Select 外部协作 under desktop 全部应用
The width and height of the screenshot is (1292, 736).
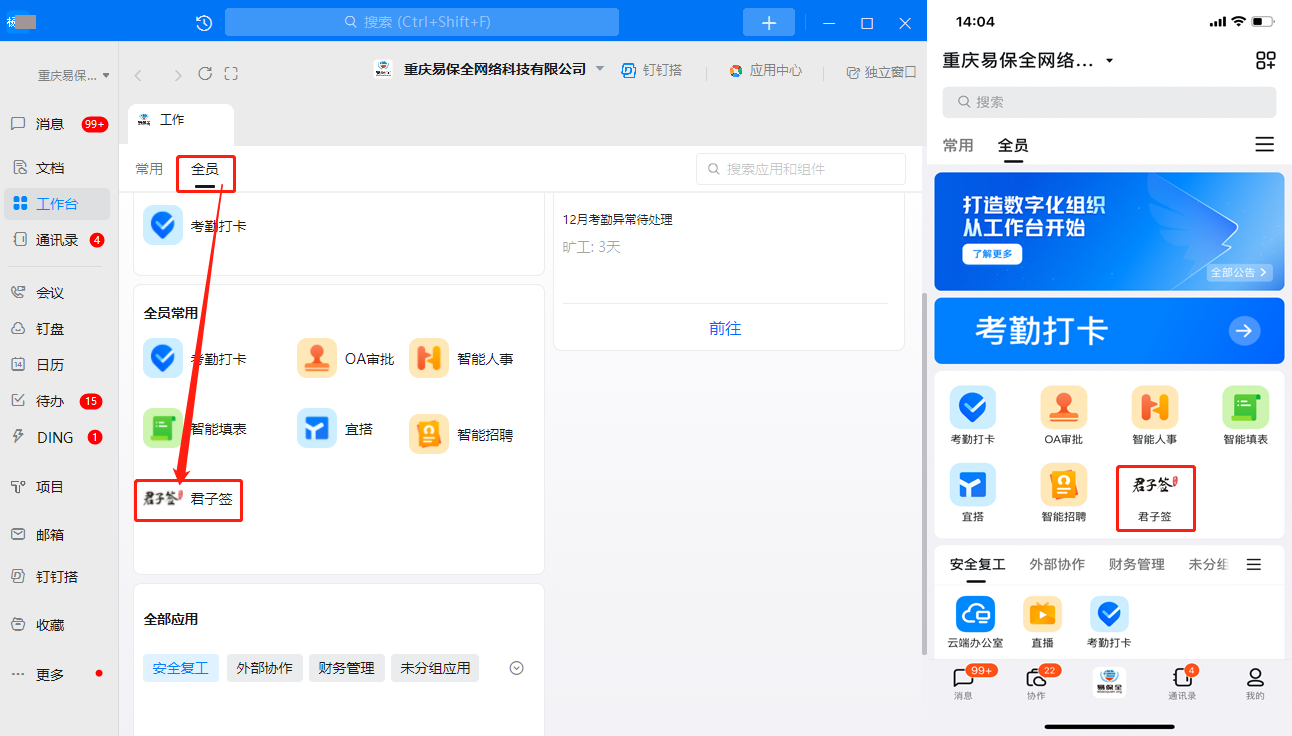point(265,668)
